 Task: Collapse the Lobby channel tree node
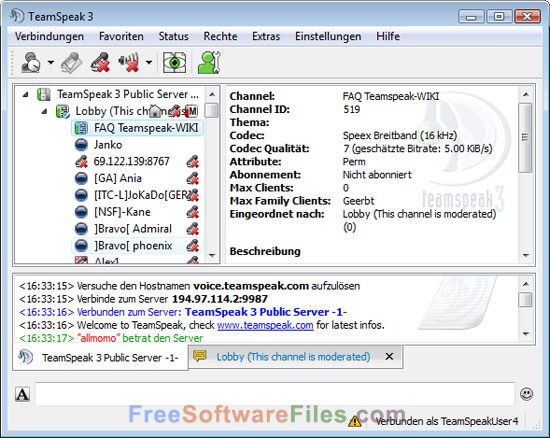44,112
